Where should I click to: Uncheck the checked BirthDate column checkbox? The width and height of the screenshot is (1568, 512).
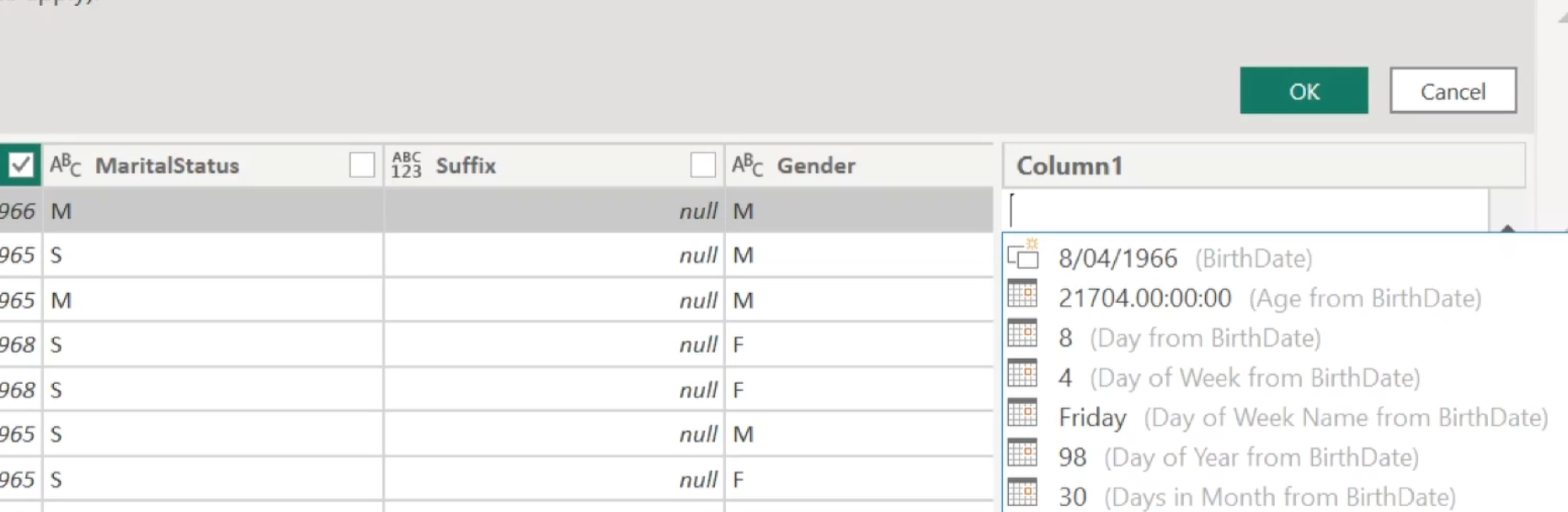point(20,165)
